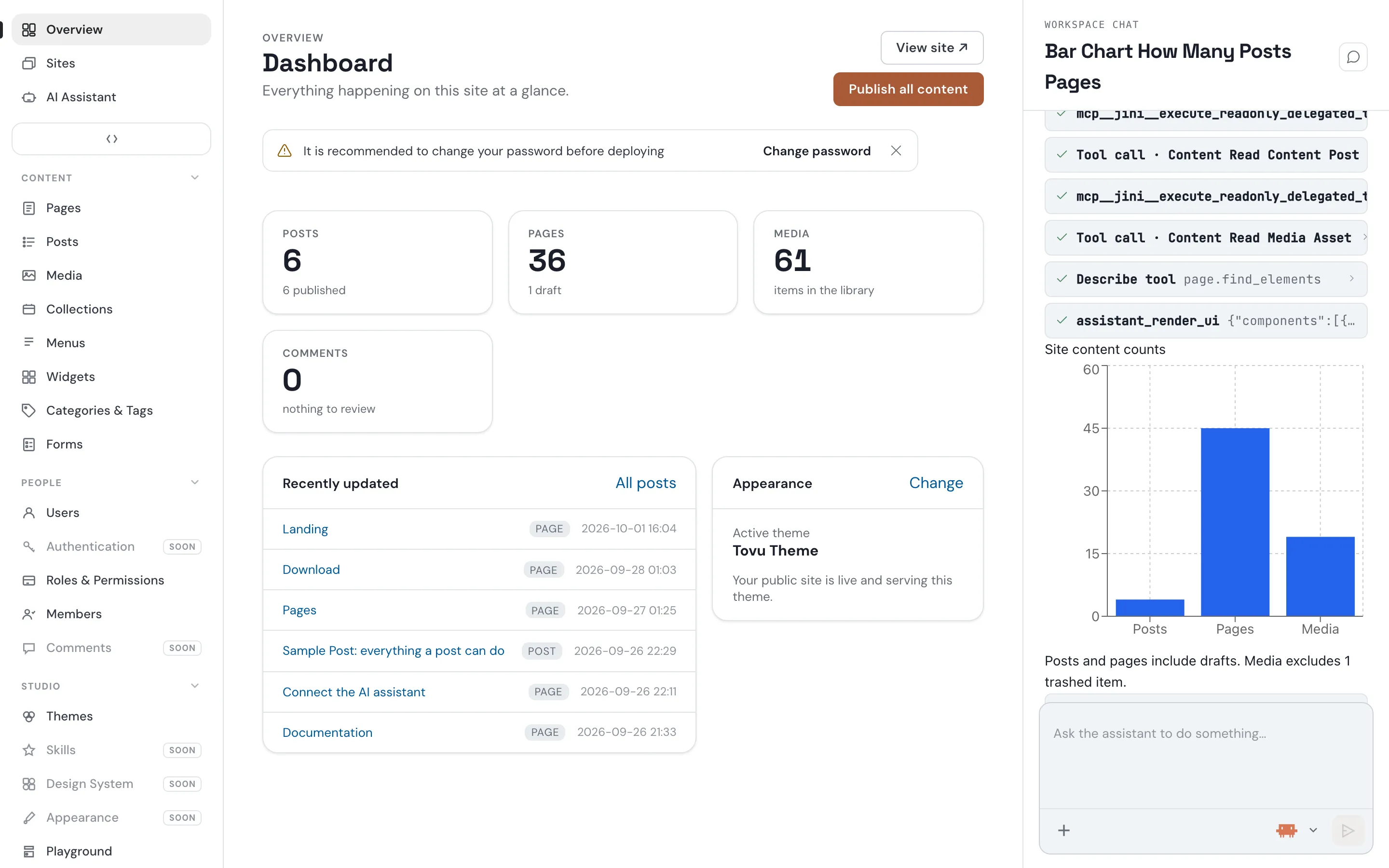Open the Sites section
The image size is (1389, 868).
click(111, 63)
